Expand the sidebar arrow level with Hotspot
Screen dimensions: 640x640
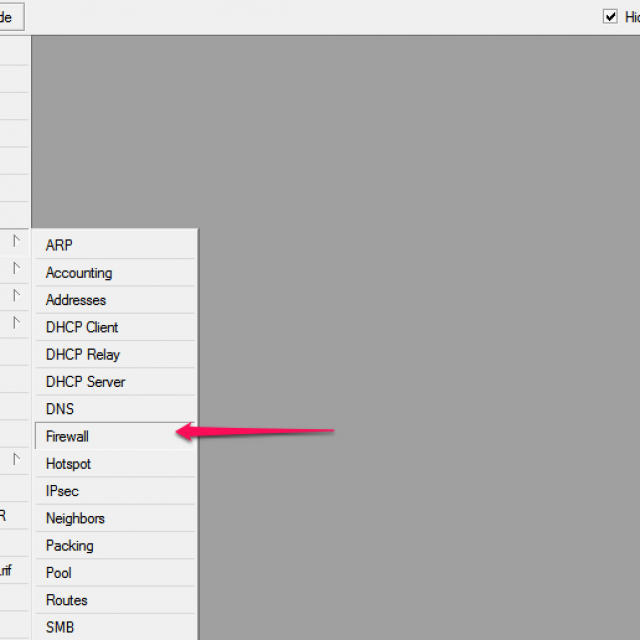tap(16, 460)
